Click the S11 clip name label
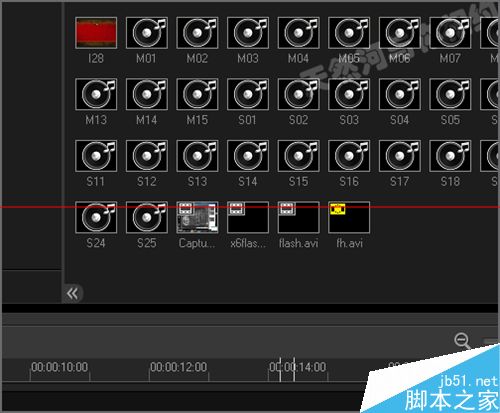Viewport: 500px width, 413px height. coord(96,182)
